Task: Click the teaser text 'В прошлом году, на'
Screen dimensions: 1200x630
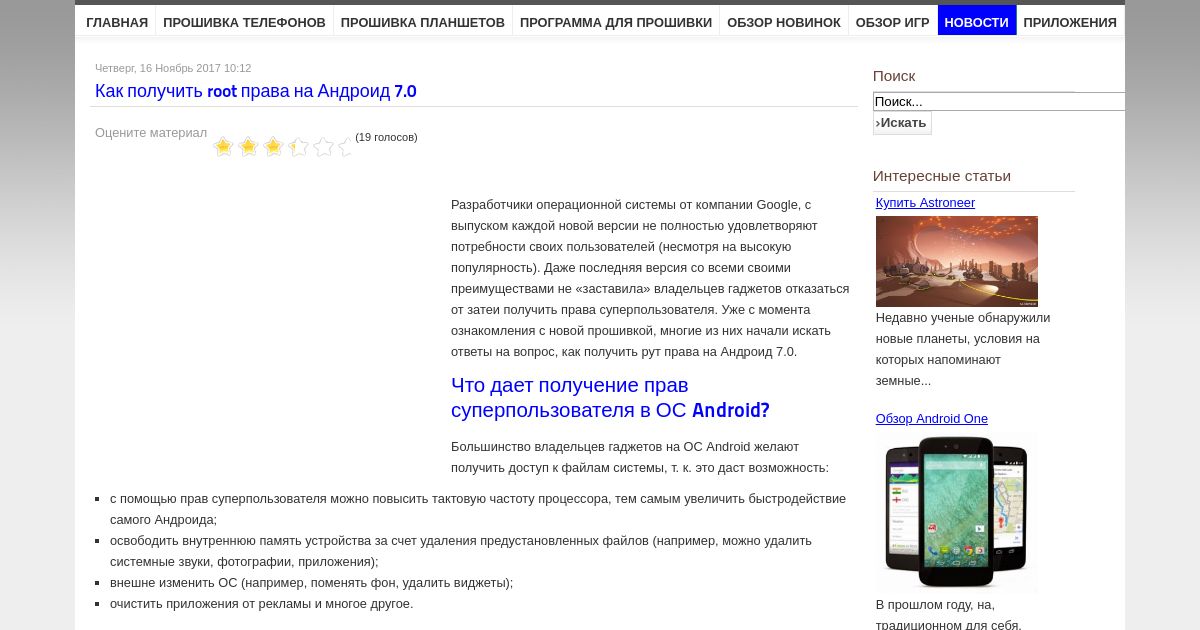Action: (x=949, y=614)
